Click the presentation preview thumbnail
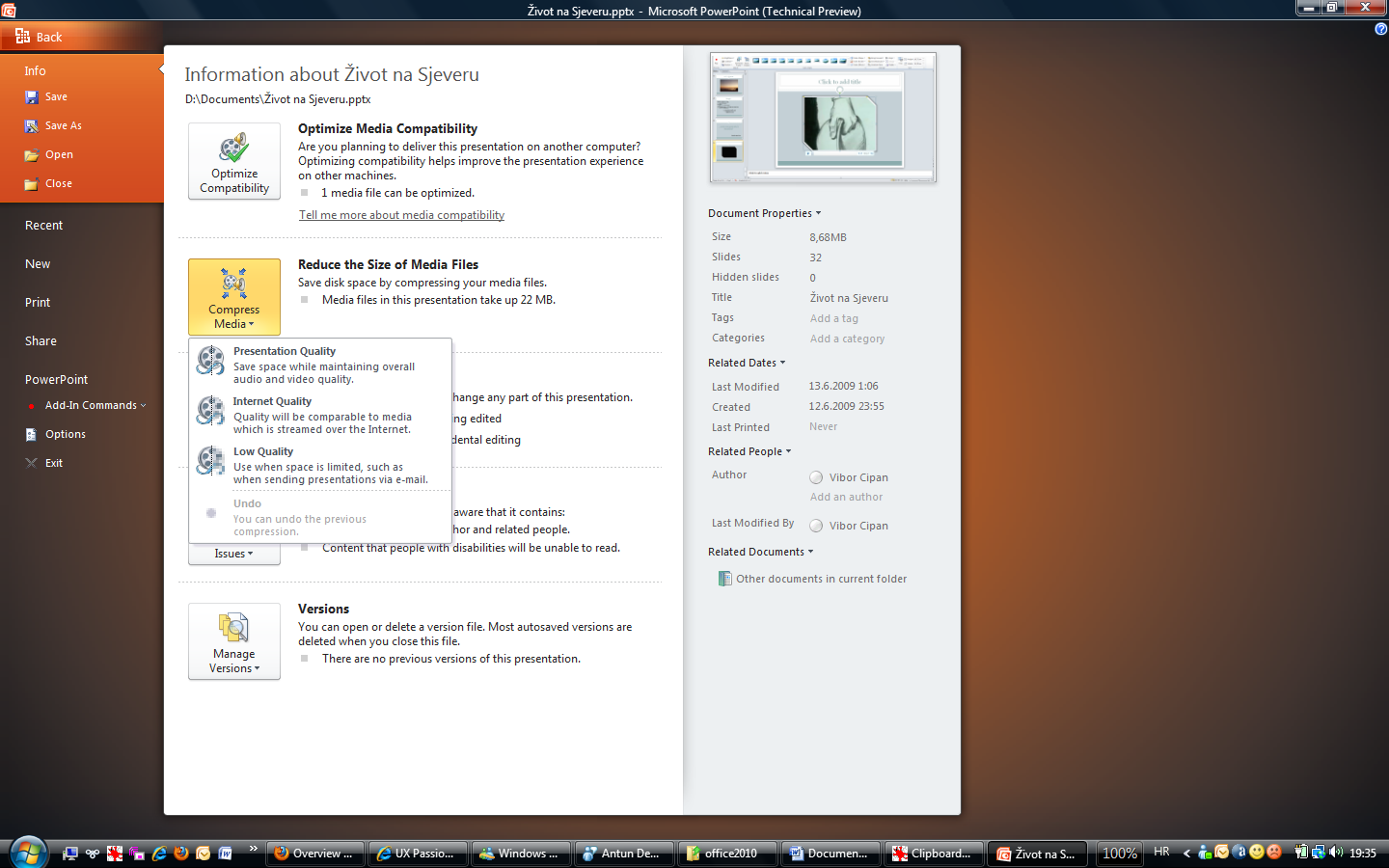The width and height of the screenshot is (1389, 868). point(823,118)
